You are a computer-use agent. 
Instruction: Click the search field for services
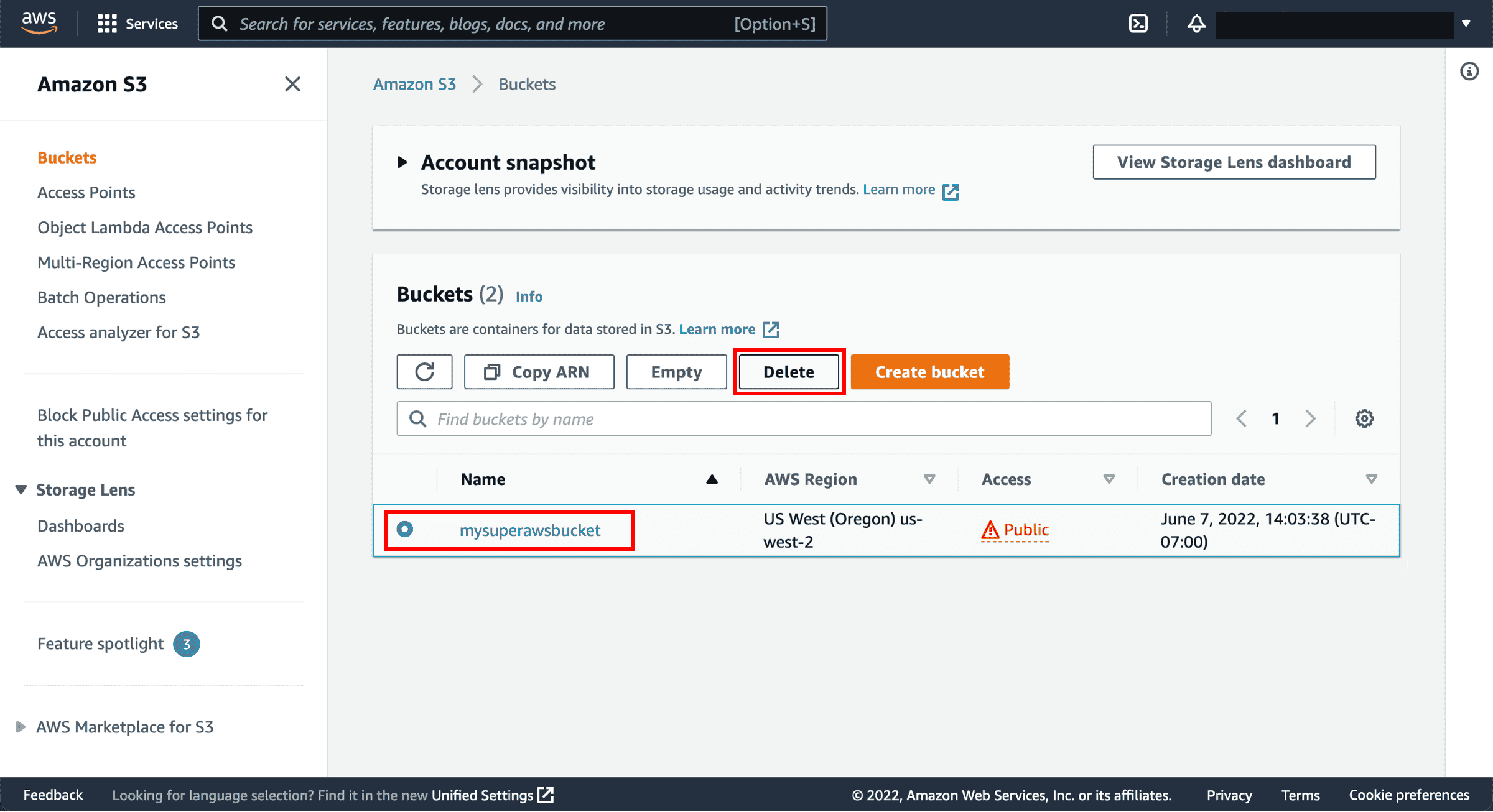513,24
